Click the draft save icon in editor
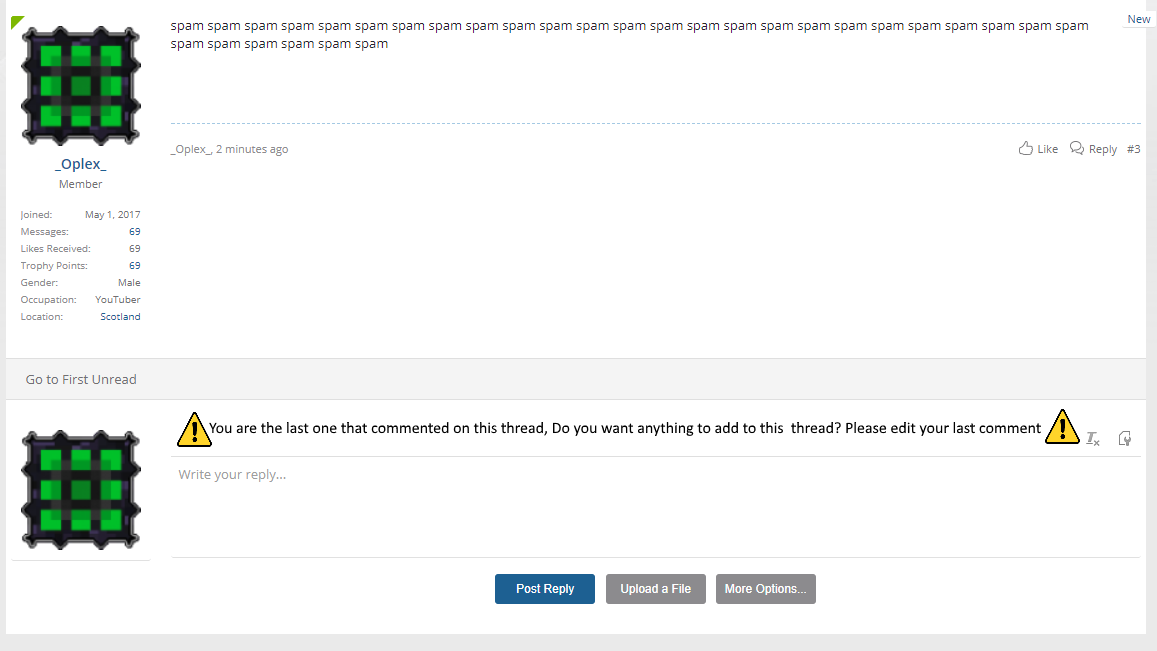Screen dimensions: 1157x651 (x=1125, y=438)
